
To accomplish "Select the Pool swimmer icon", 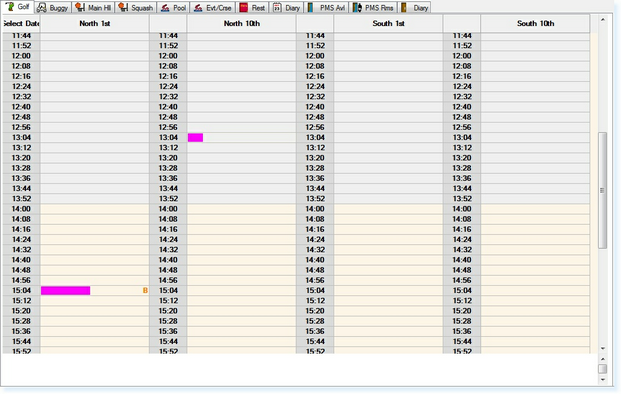I will click(165, 8).
